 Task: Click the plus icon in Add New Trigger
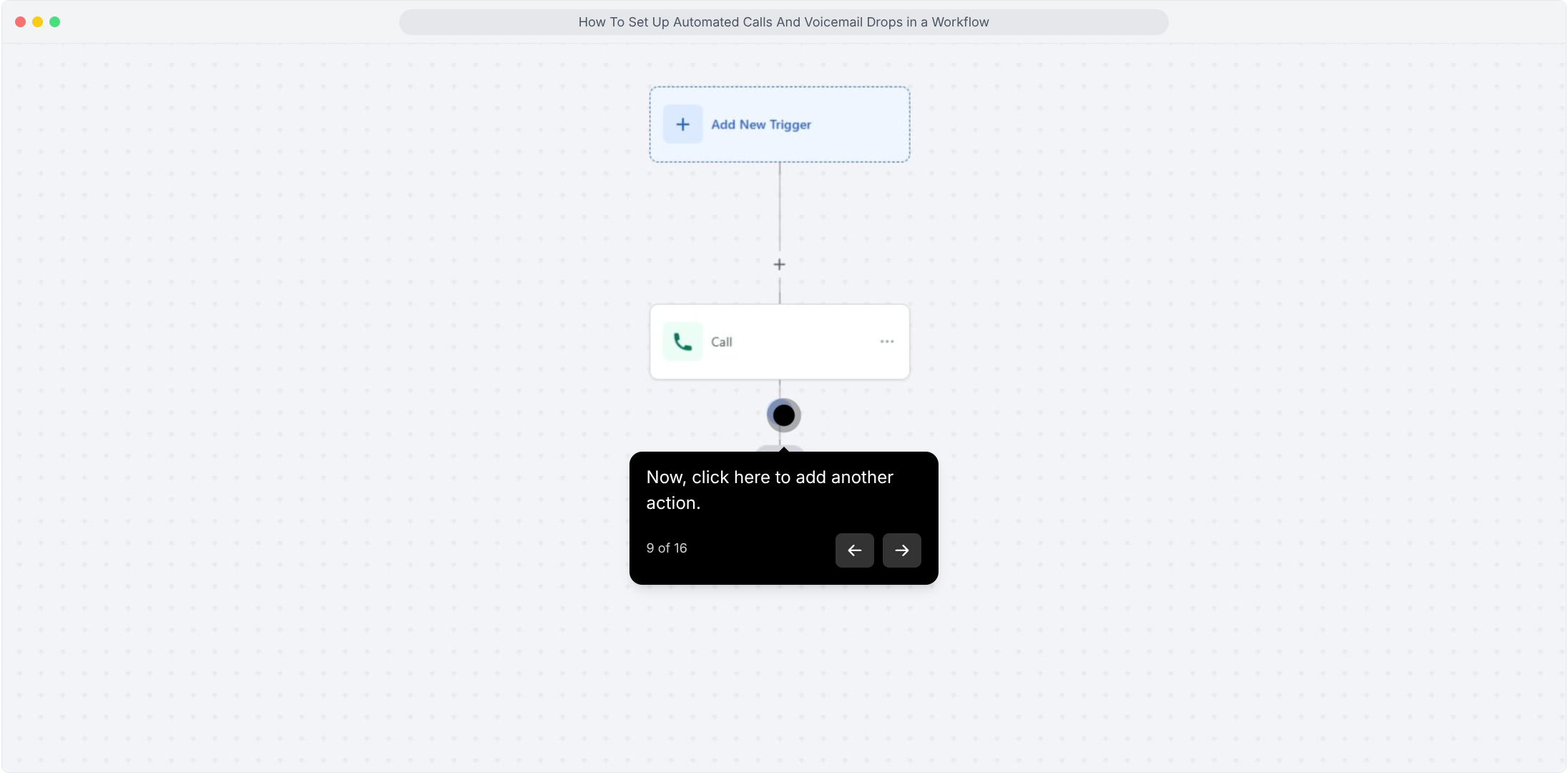pyautogui.click(x=683, y=125)
